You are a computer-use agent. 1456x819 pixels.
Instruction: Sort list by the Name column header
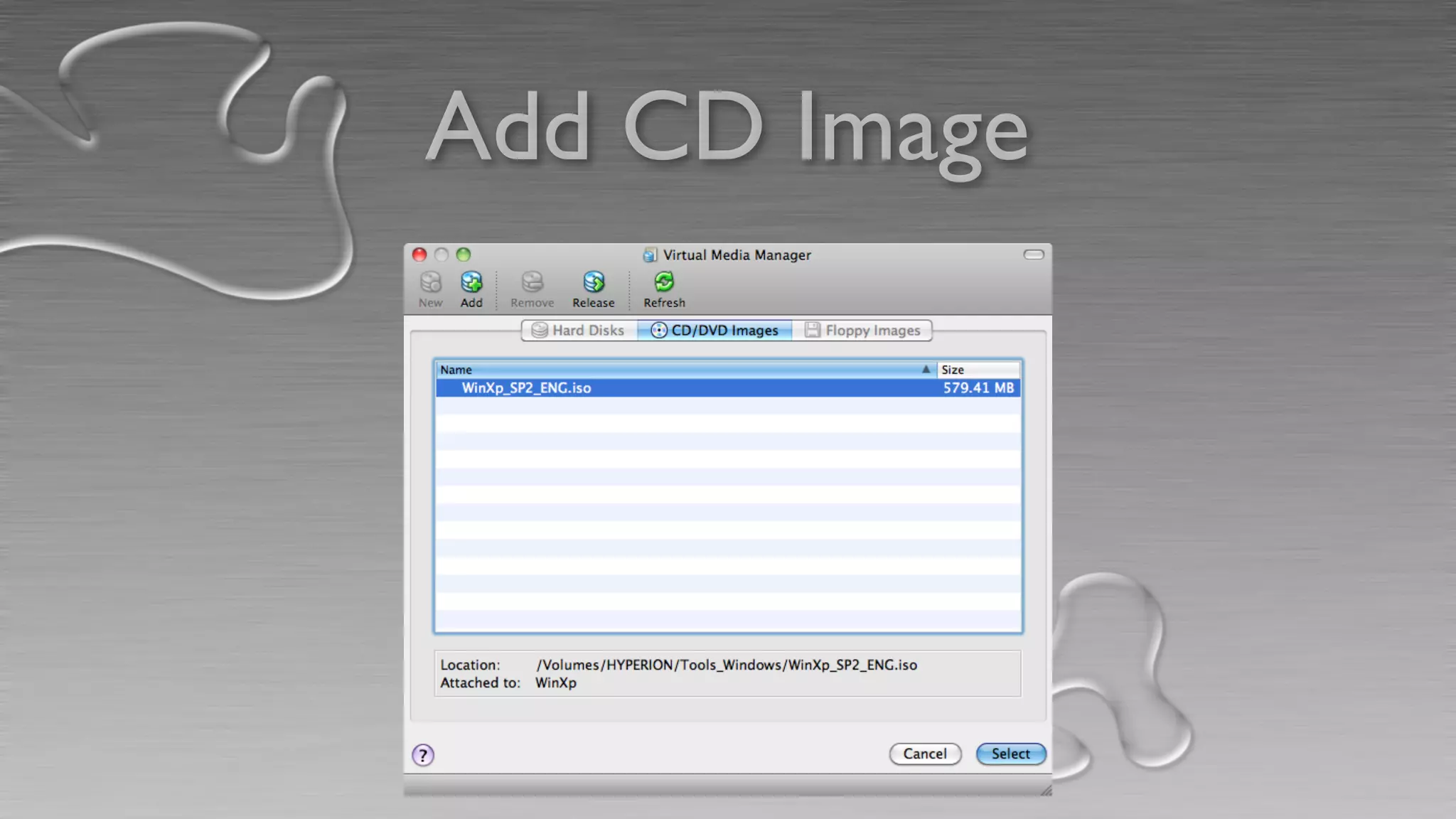[686, 370]
